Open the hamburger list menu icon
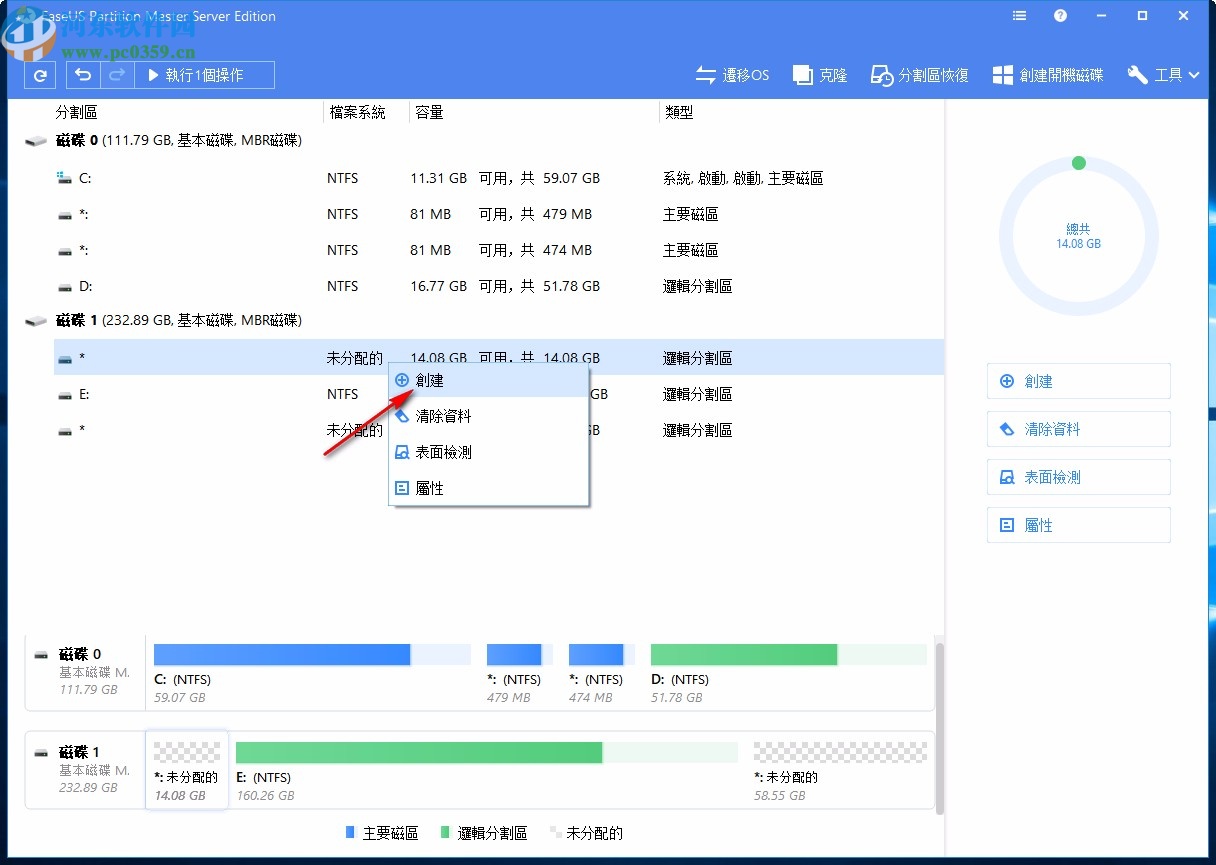The image size is (1216, 865). coord(1018,15)
